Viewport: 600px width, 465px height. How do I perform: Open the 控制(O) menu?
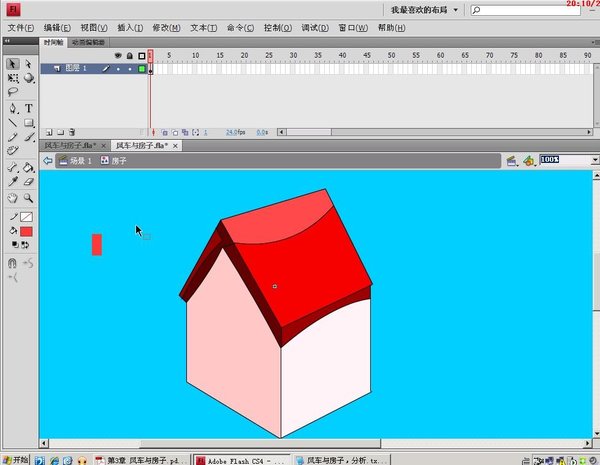[278, 28]
